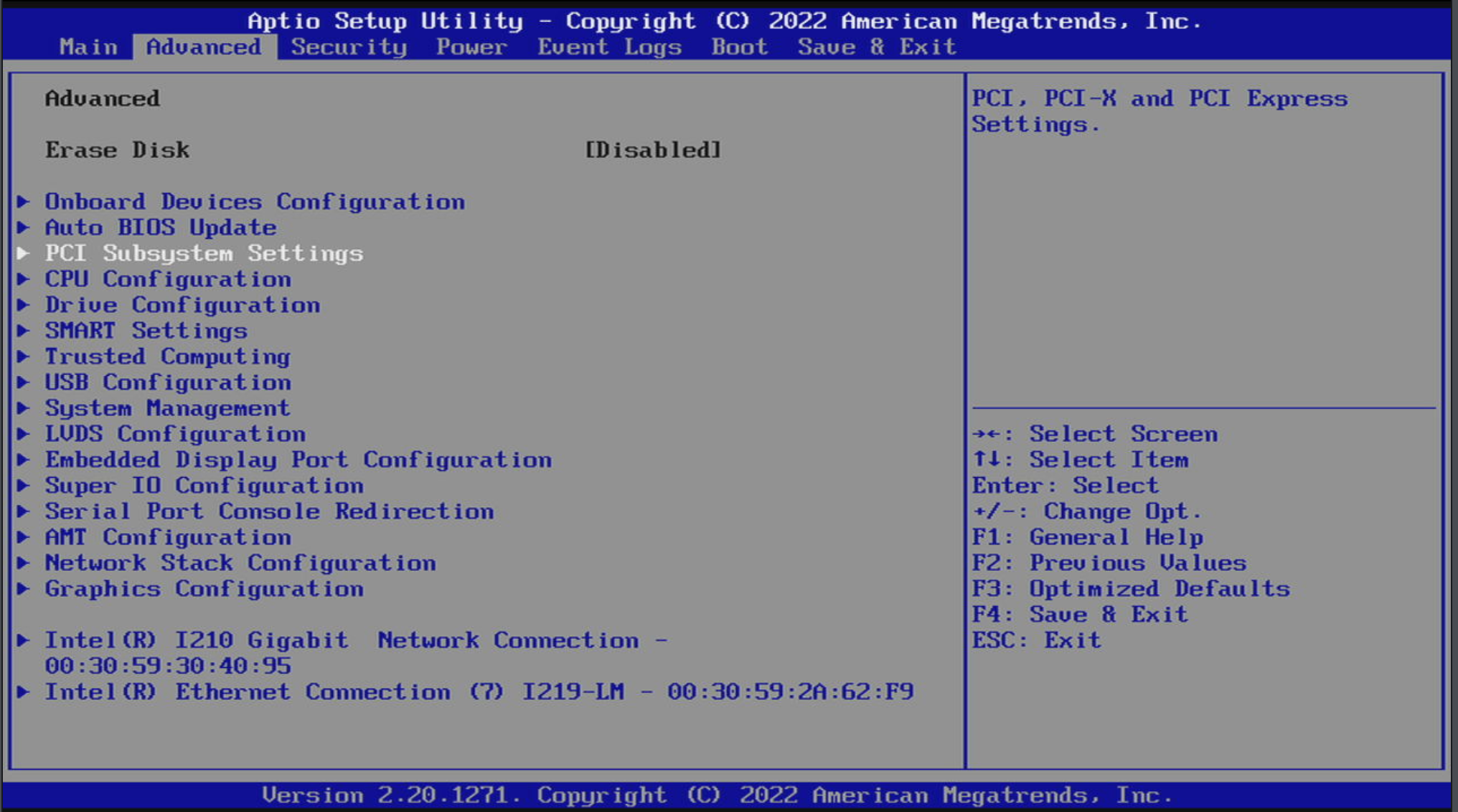Screen dimensions: 1458x812
Task: Click arrow beside Graphics Configuration
Action: point(24,589)
